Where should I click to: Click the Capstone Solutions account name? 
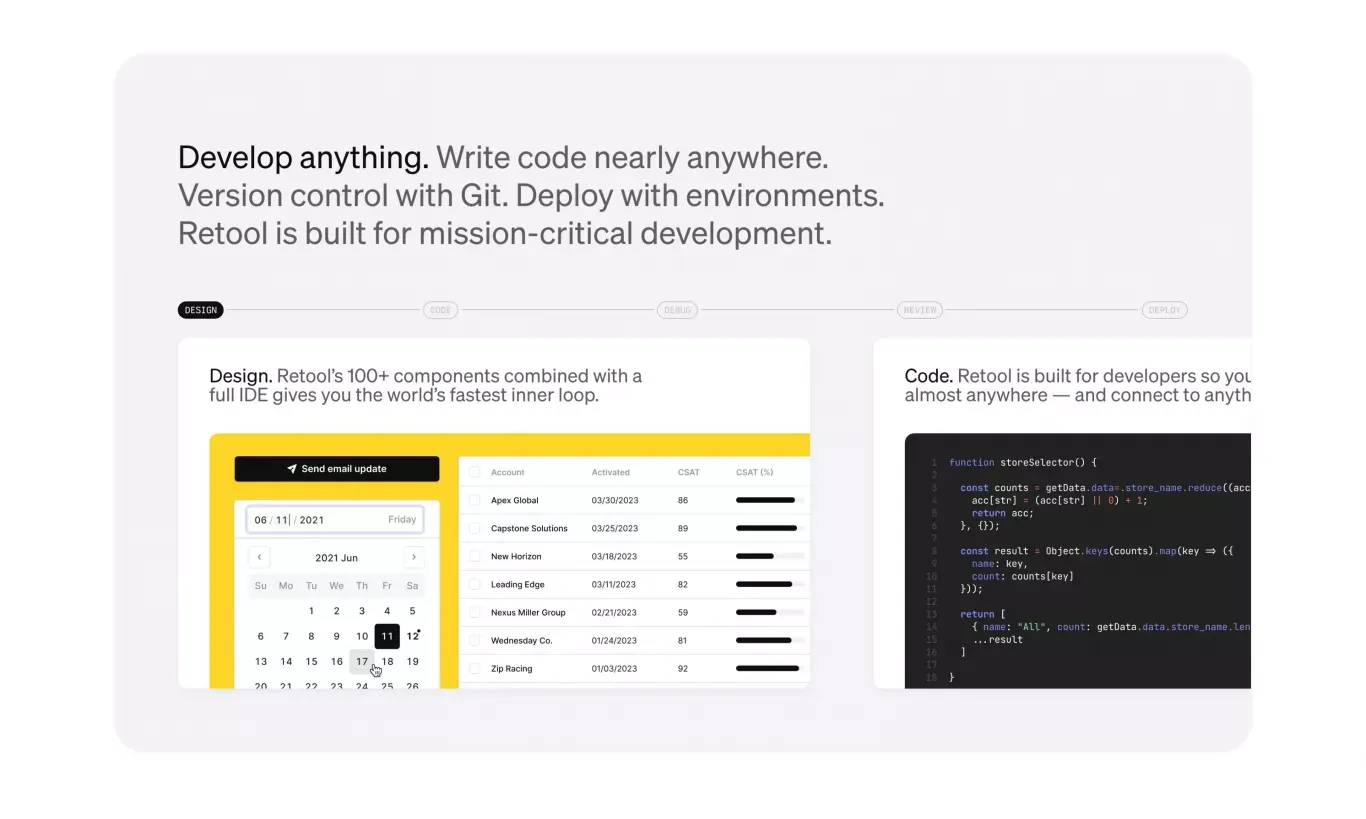tap(529, 528)
